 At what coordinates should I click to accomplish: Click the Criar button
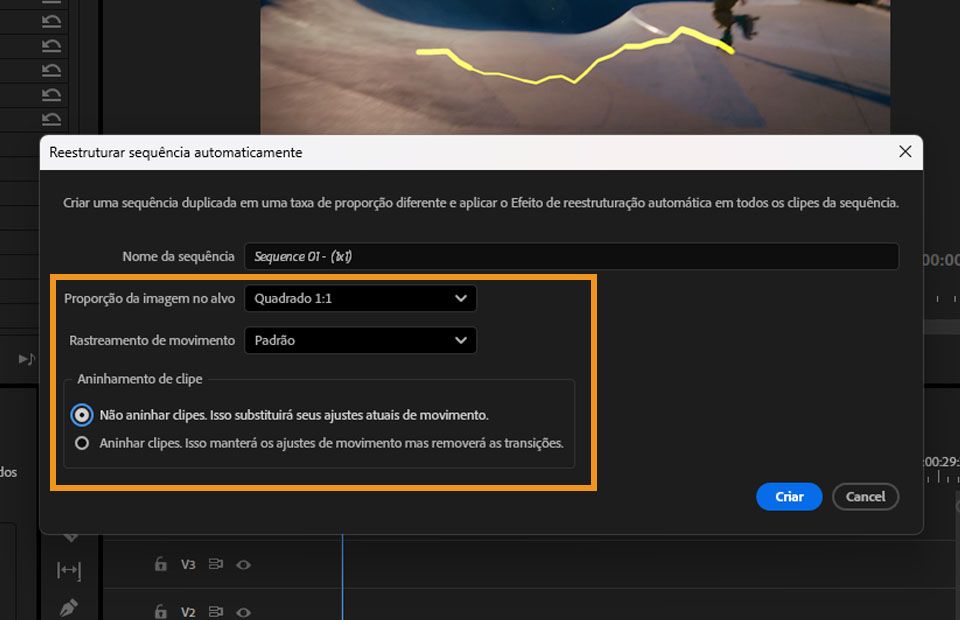point(789,497)
